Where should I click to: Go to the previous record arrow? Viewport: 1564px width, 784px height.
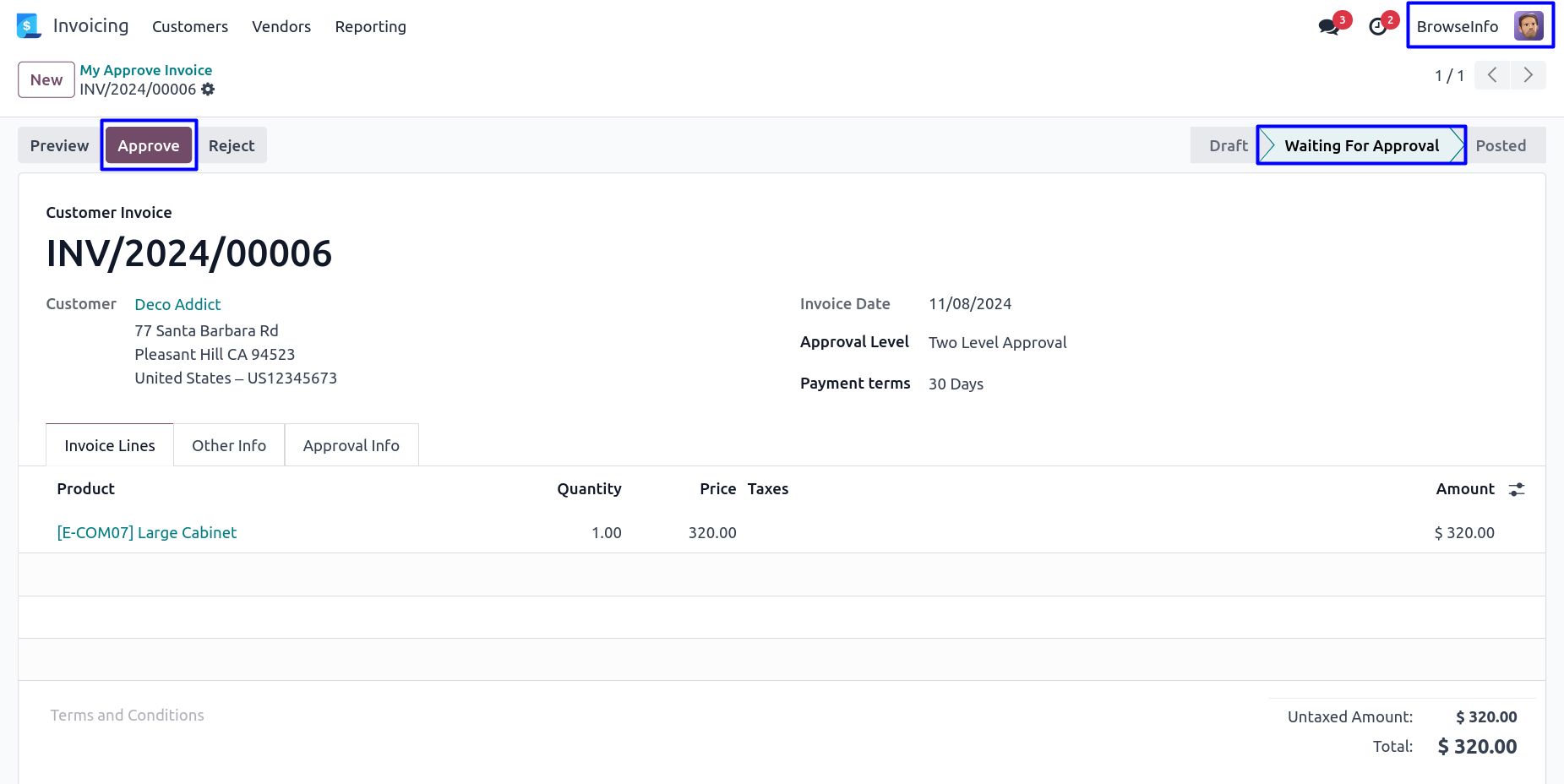pyautogui.click(x=1492, y=75)
